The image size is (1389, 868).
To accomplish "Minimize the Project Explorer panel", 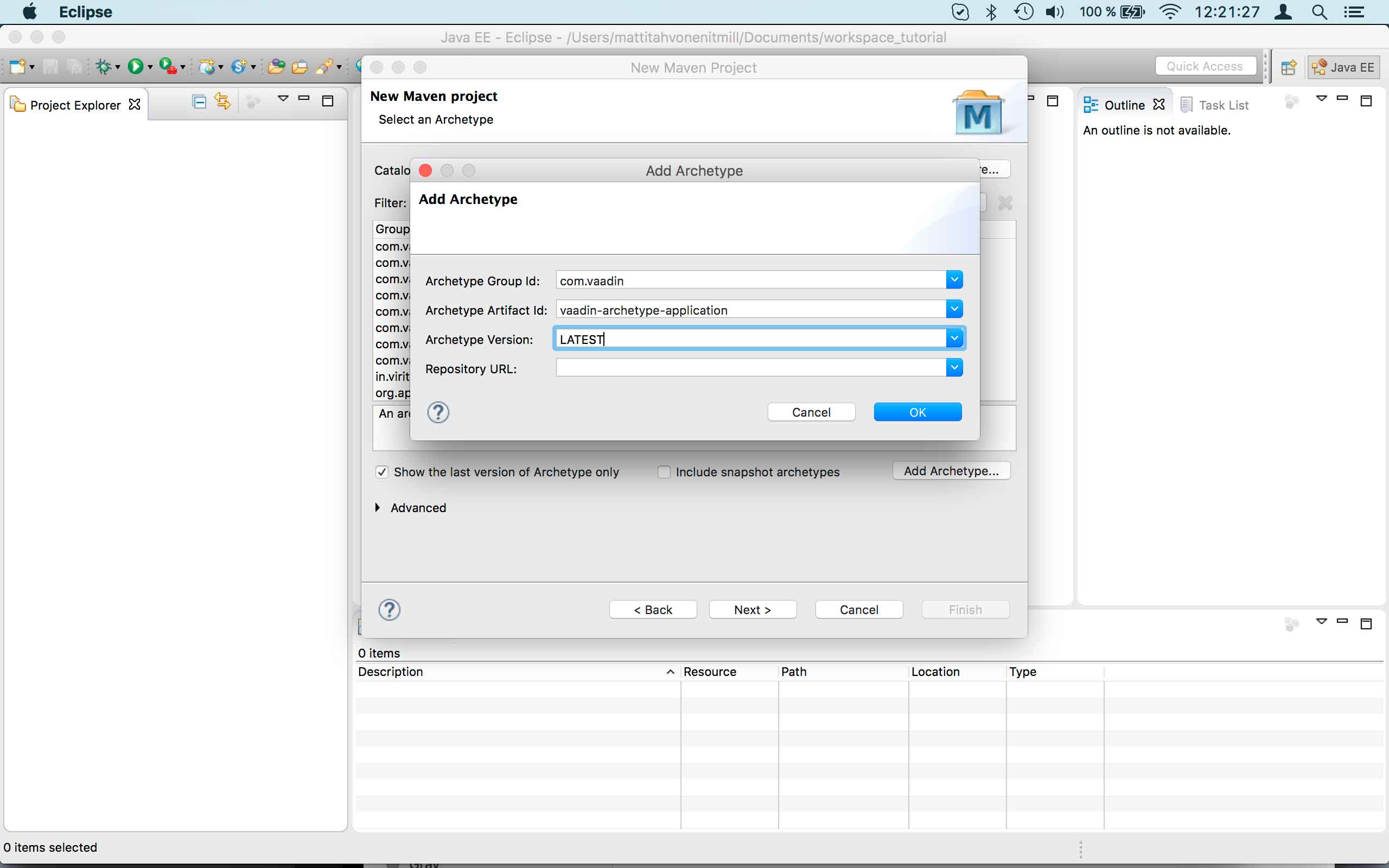I will (304, 99).
